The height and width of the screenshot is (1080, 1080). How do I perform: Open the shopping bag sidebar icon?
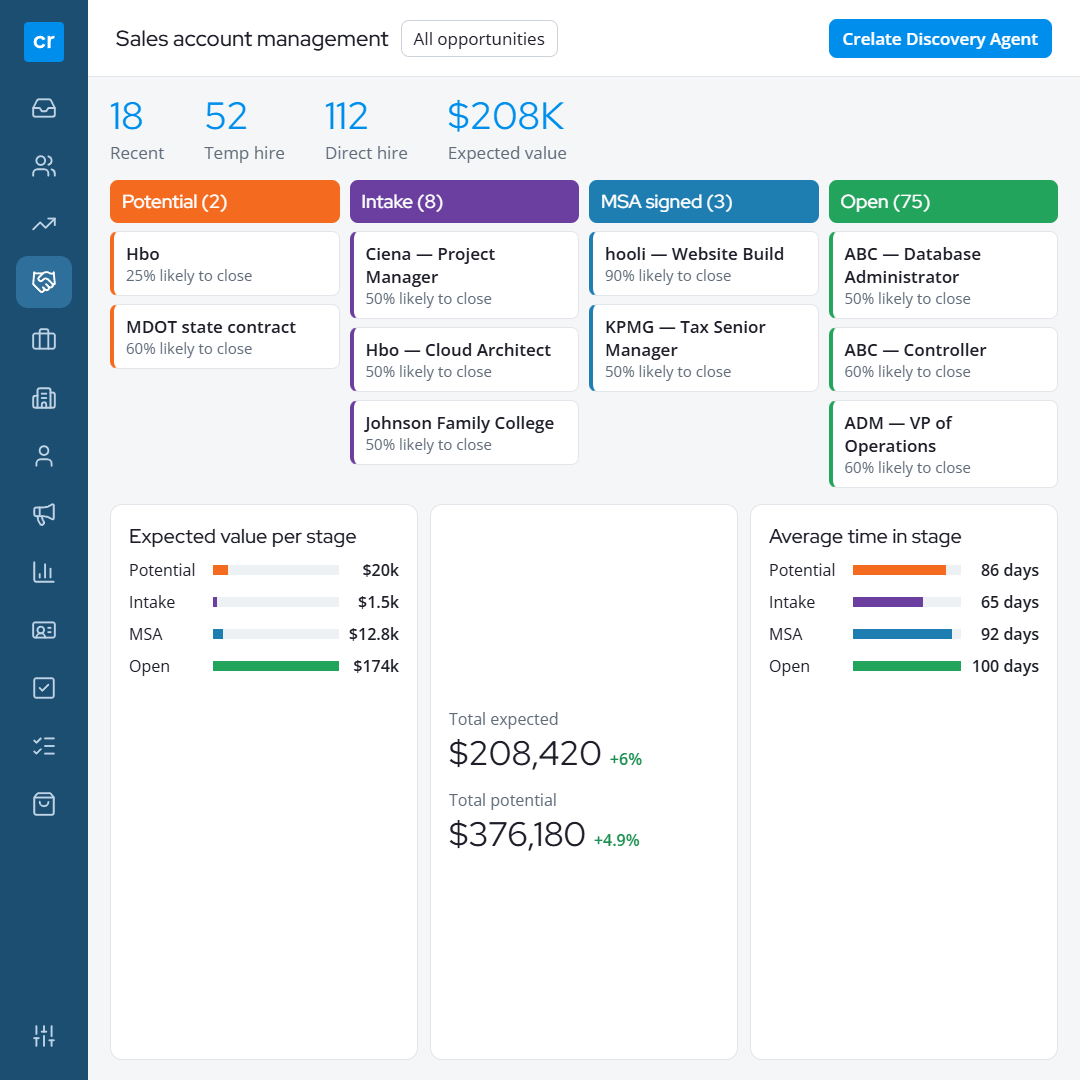tap(43, 804)
